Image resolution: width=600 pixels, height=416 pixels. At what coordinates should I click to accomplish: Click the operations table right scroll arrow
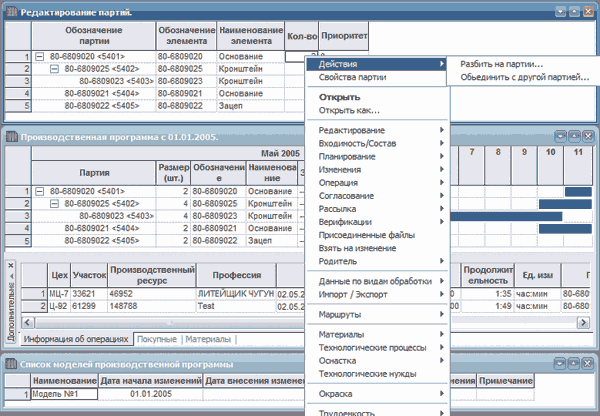[583, 323]
